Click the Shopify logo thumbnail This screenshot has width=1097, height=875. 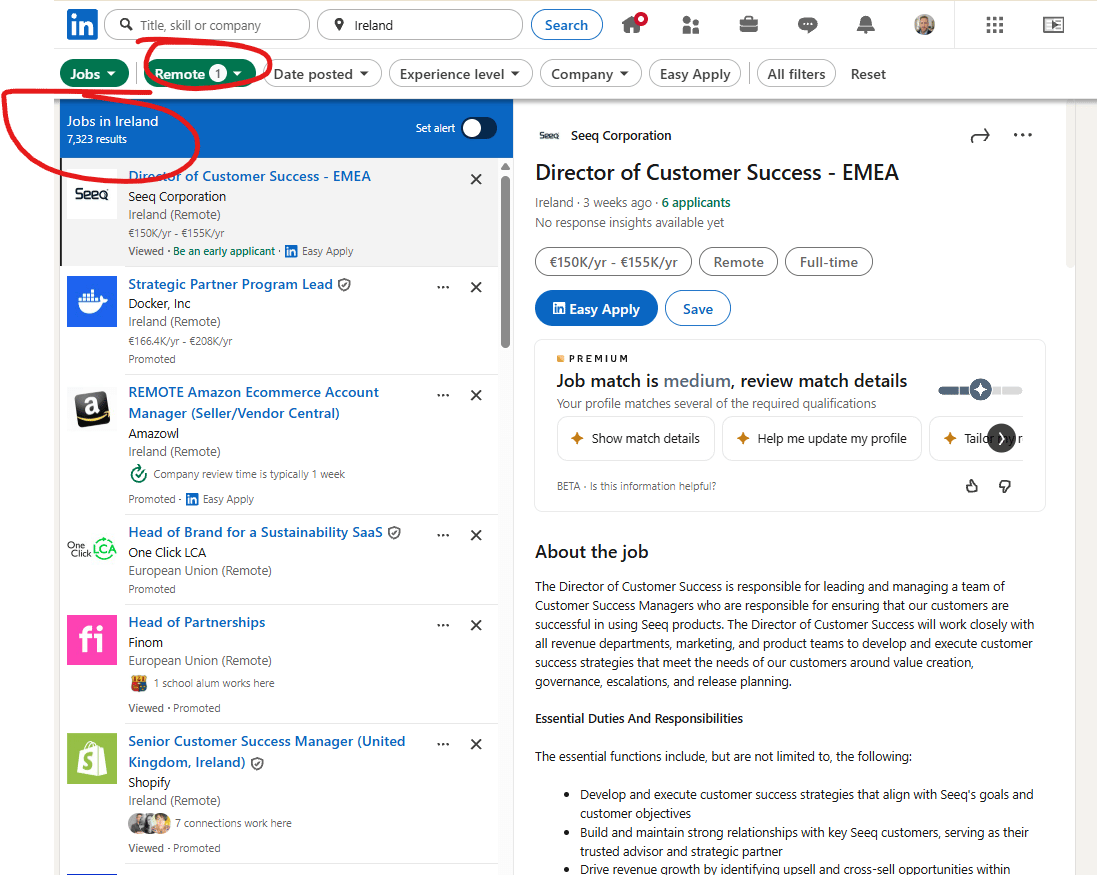click(x=92, y=758)
